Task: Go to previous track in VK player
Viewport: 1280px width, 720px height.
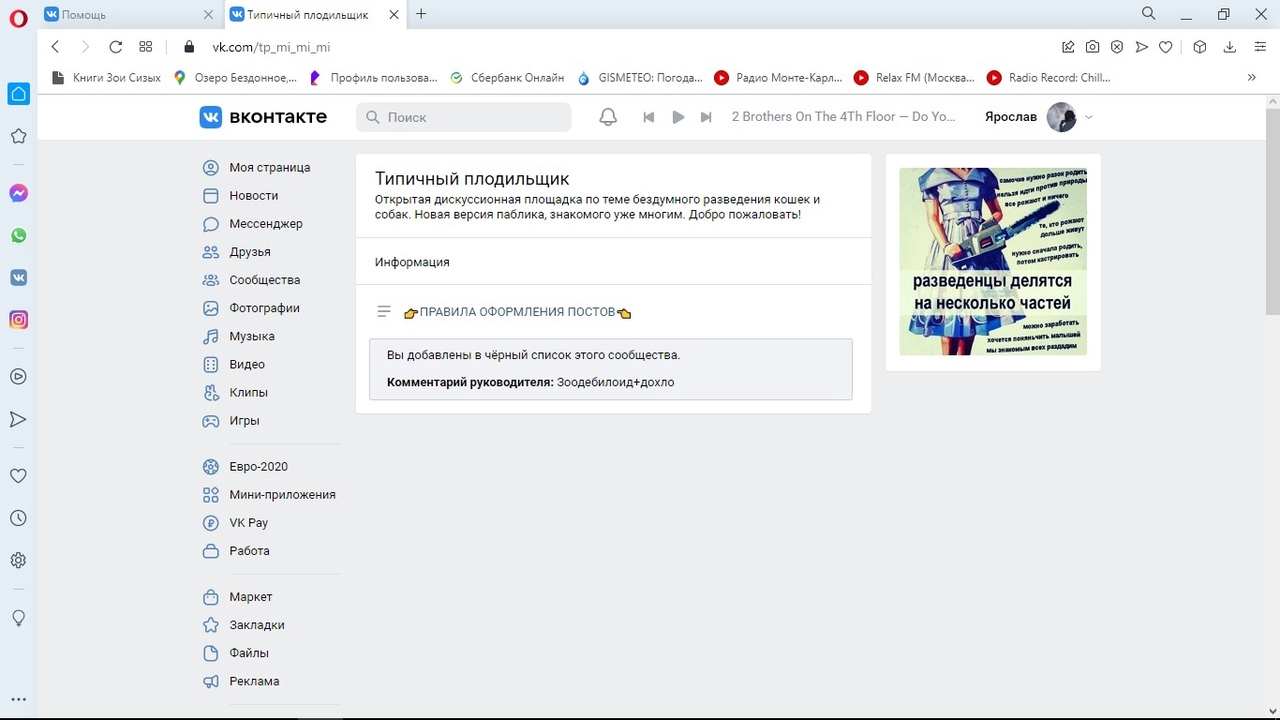Action: [x=648, y=117]
